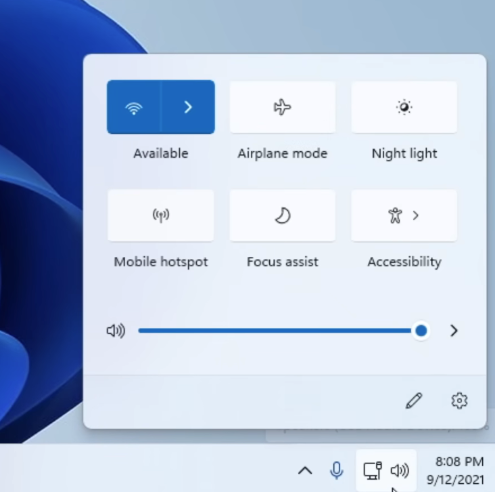Open Settings via gear icon
The image size is (495, 492).
click(459, 400)
